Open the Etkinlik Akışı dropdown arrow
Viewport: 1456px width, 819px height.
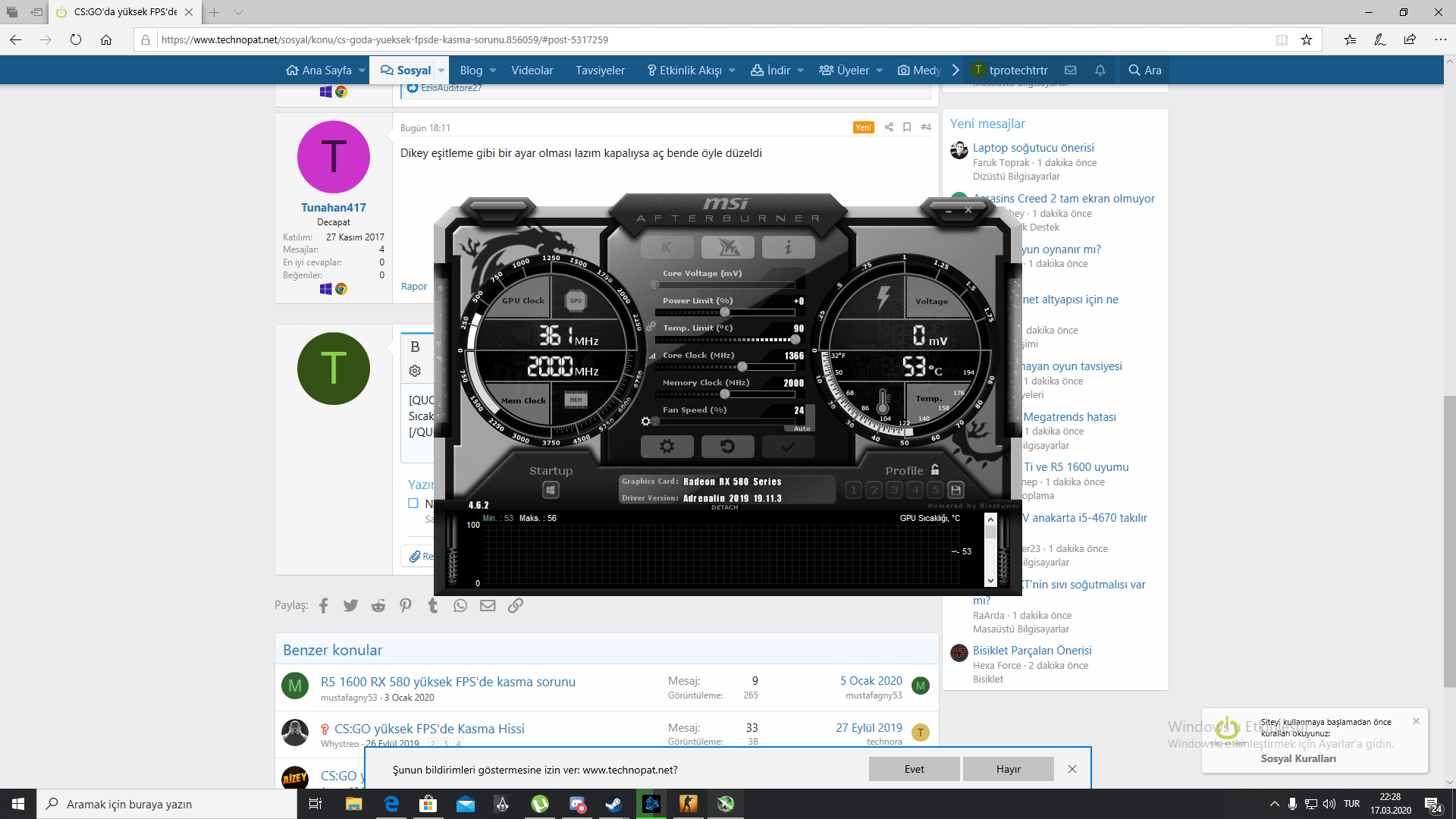[x=732, y=71]
